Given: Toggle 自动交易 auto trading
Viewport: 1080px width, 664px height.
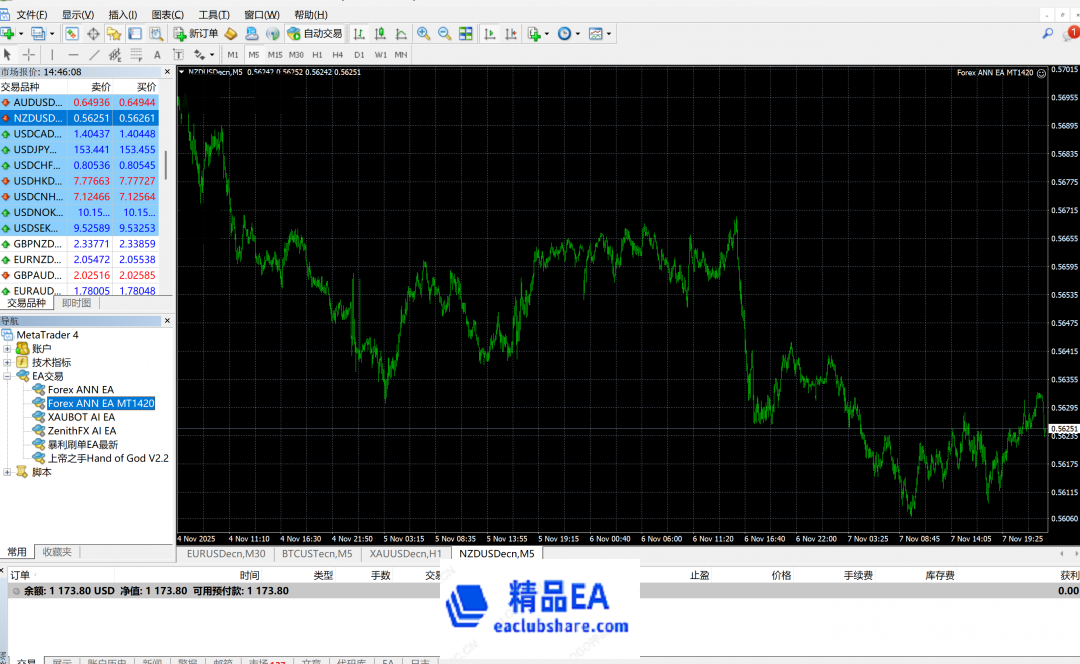Looking at the screenshot, I should pos(315,34).
